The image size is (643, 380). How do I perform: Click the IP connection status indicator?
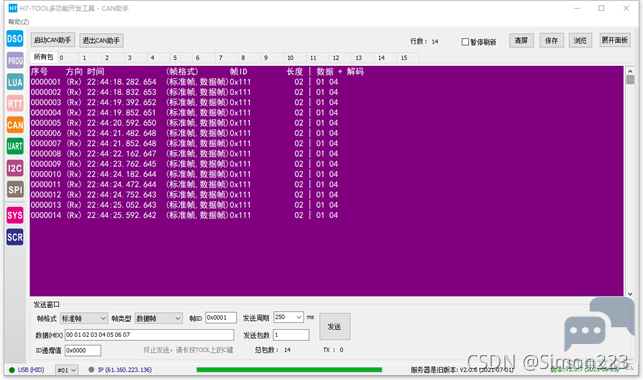tap(120, 370)
